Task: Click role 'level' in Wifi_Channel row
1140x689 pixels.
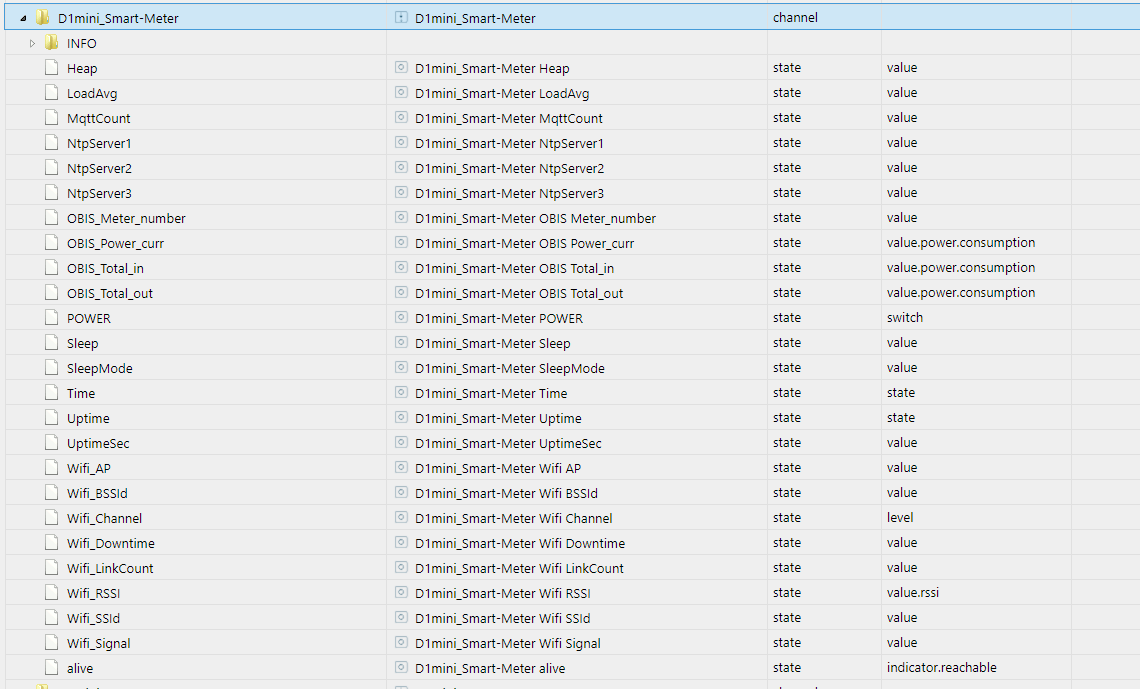Action: (x=900, y=517)
